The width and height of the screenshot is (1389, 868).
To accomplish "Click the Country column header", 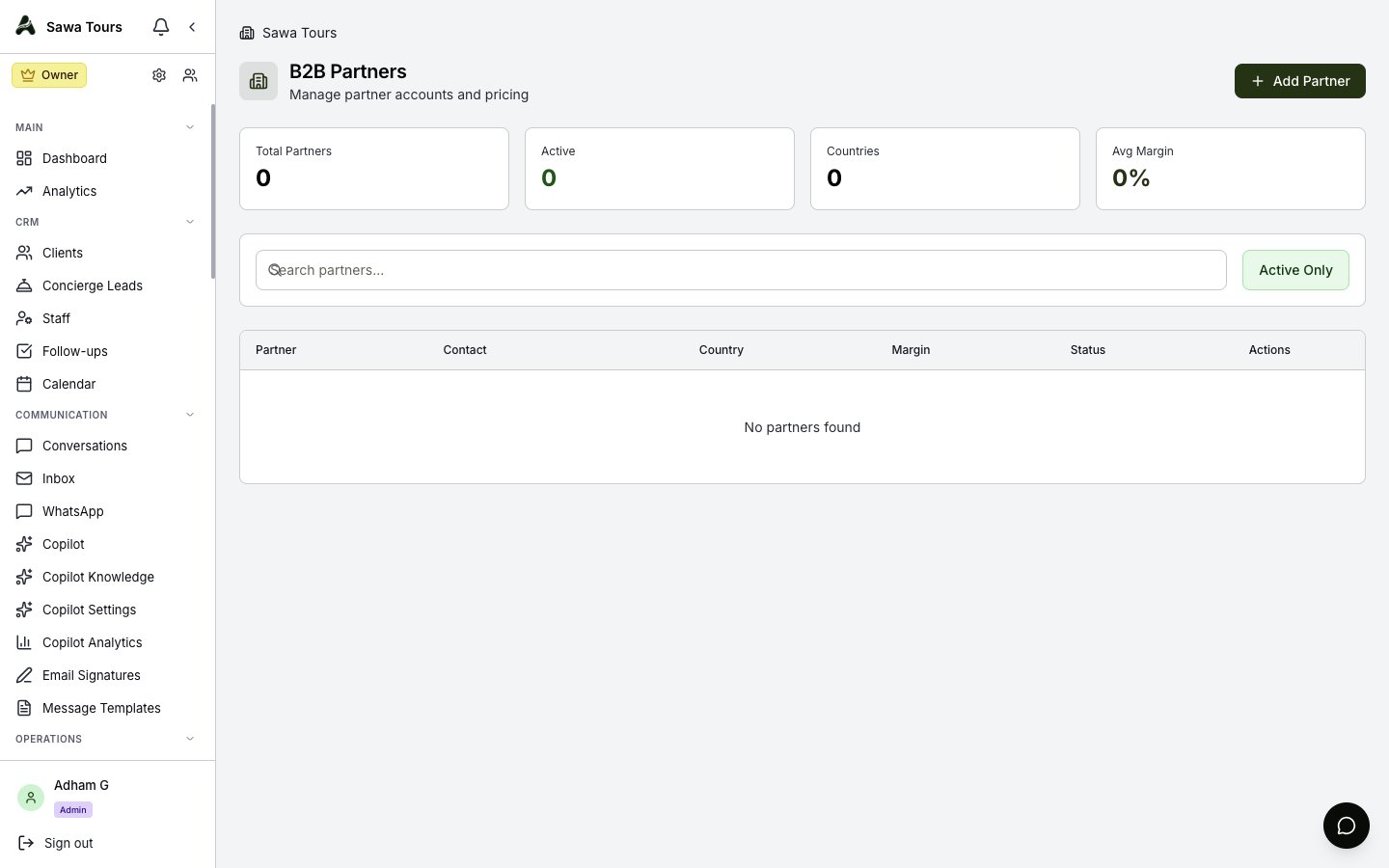I will coord(722,350).
